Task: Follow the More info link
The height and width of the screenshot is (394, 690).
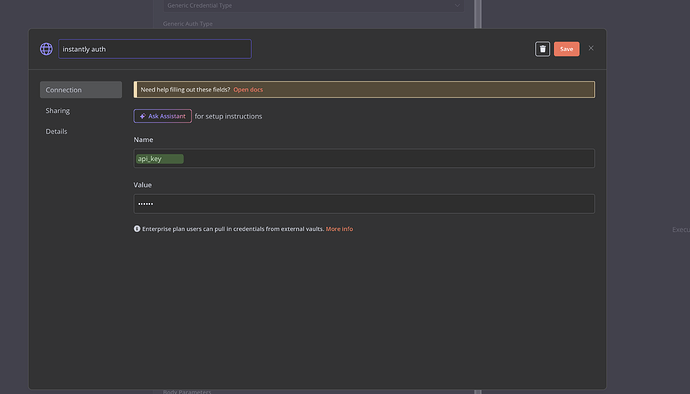Action: tap(339, 229)
